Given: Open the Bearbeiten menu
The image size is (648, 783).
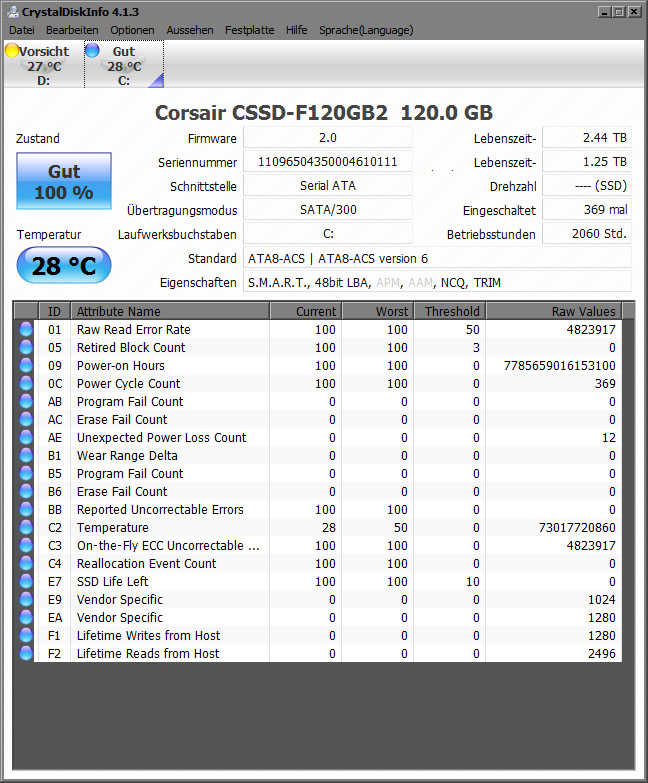Looking at the screenshot, I should (x=72, y=30).
